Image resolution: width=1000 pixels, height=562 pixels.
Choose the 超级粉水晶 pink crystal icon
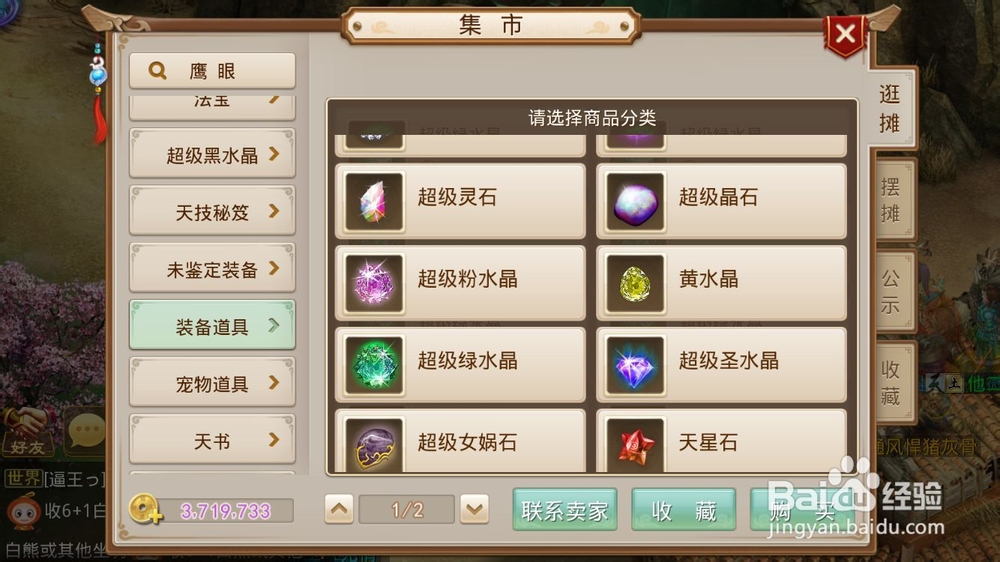click(x=374, y=283)
